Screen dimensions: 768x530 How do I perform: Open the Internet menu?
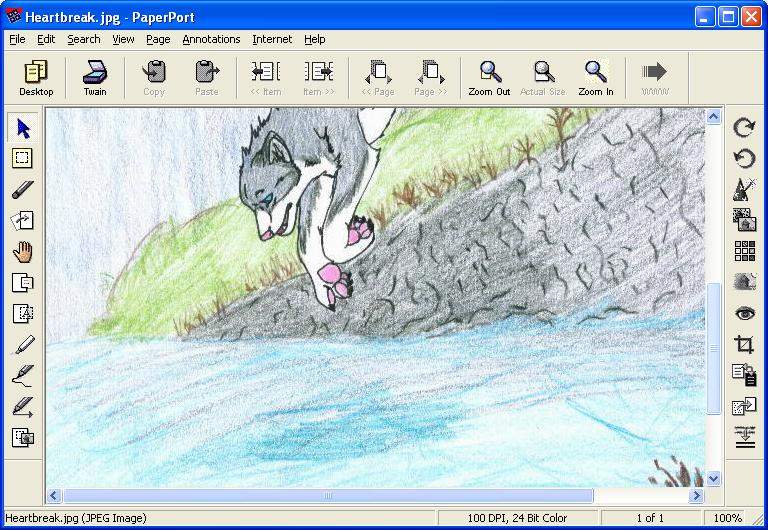coord(272,39)
